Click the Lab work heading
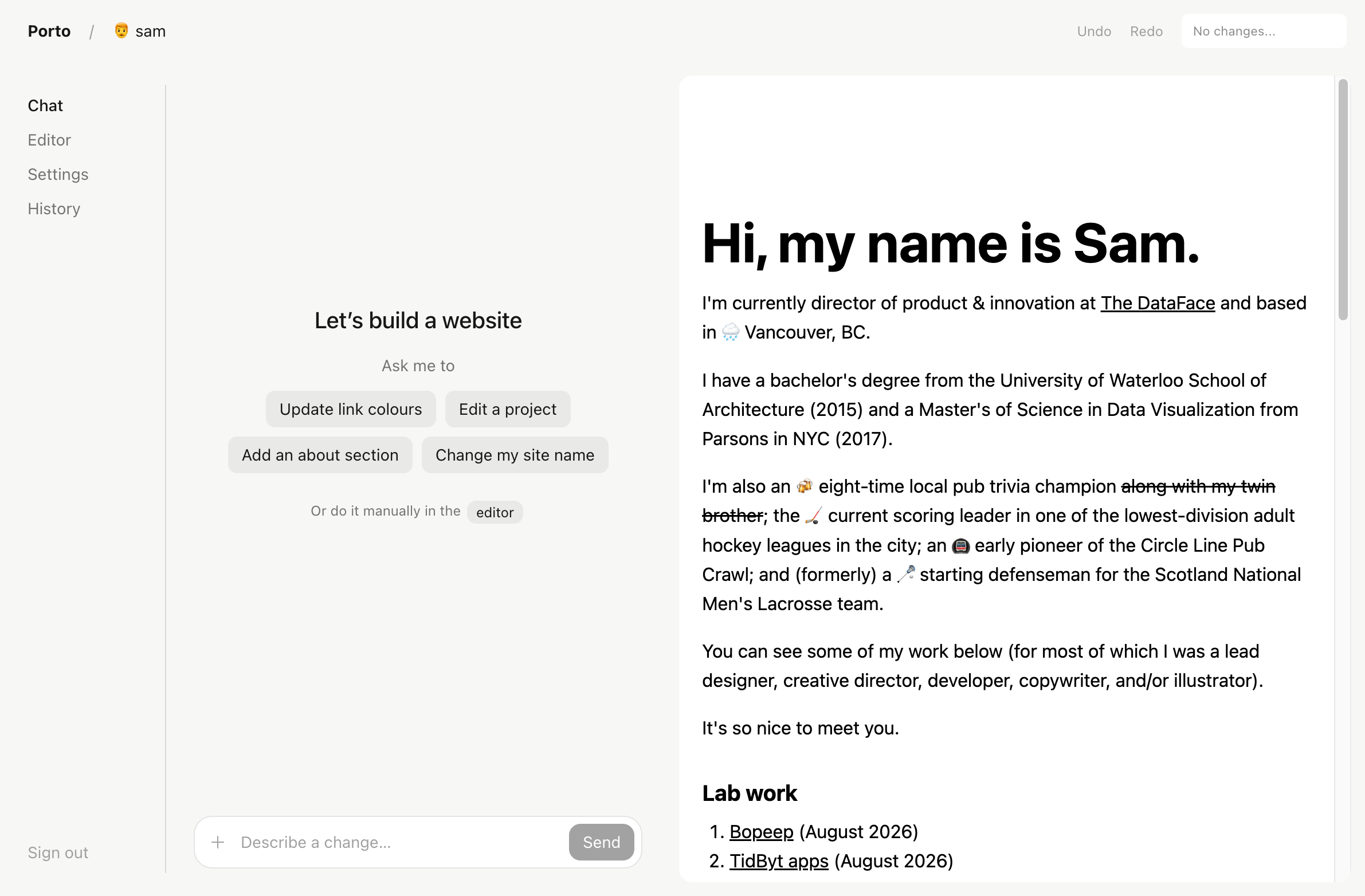 (x=749, y=793)
